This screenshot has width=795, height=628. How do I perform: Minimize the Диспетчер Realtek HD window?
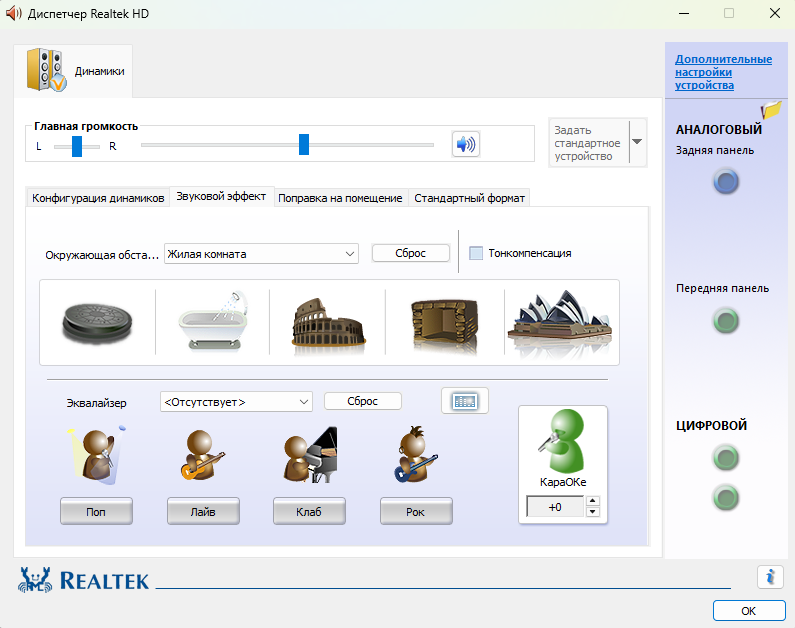(x=684, y=13)
